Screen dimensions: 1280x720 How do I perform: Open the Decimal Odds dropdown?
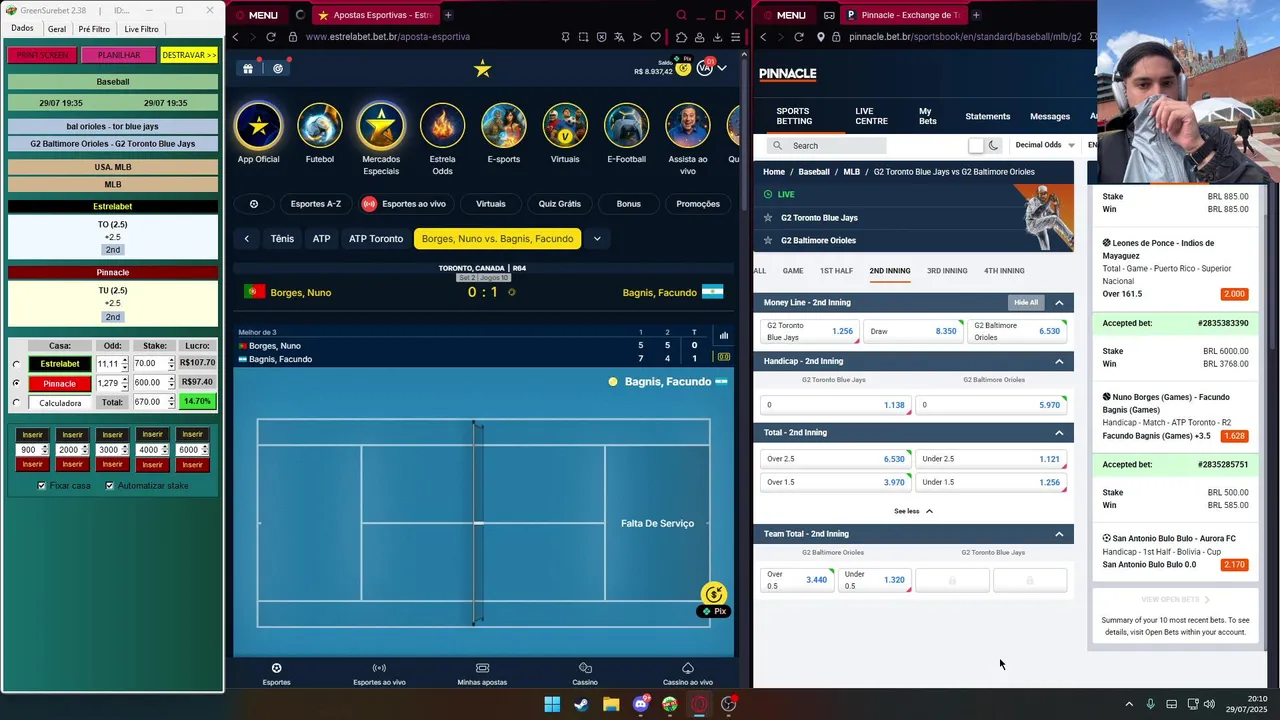point(1044,145)
